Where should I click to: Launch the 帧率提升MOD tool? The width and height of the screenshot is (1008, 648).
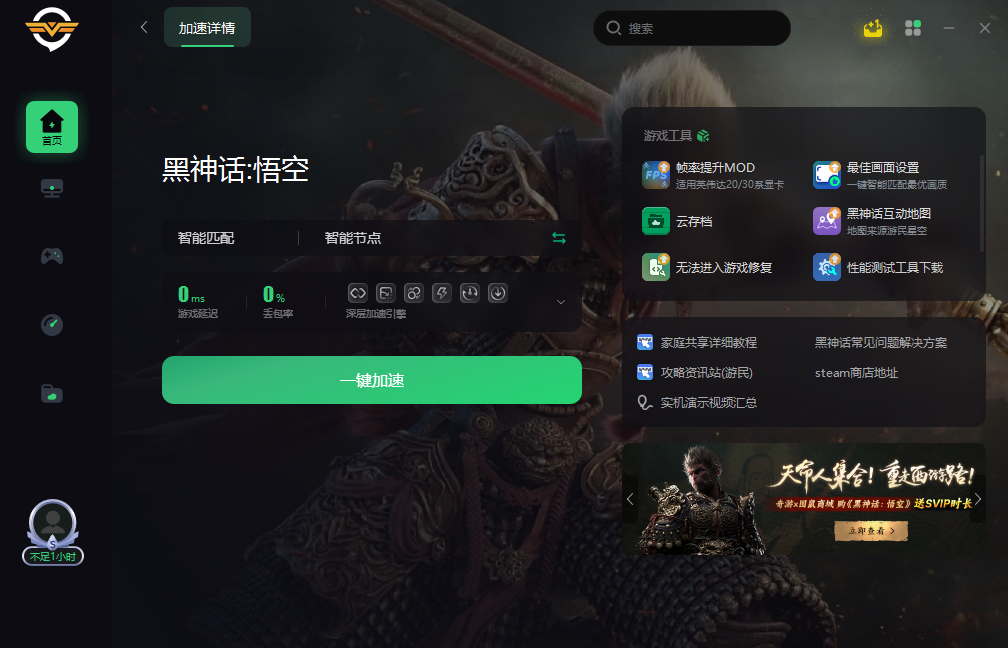coord(714,176)
